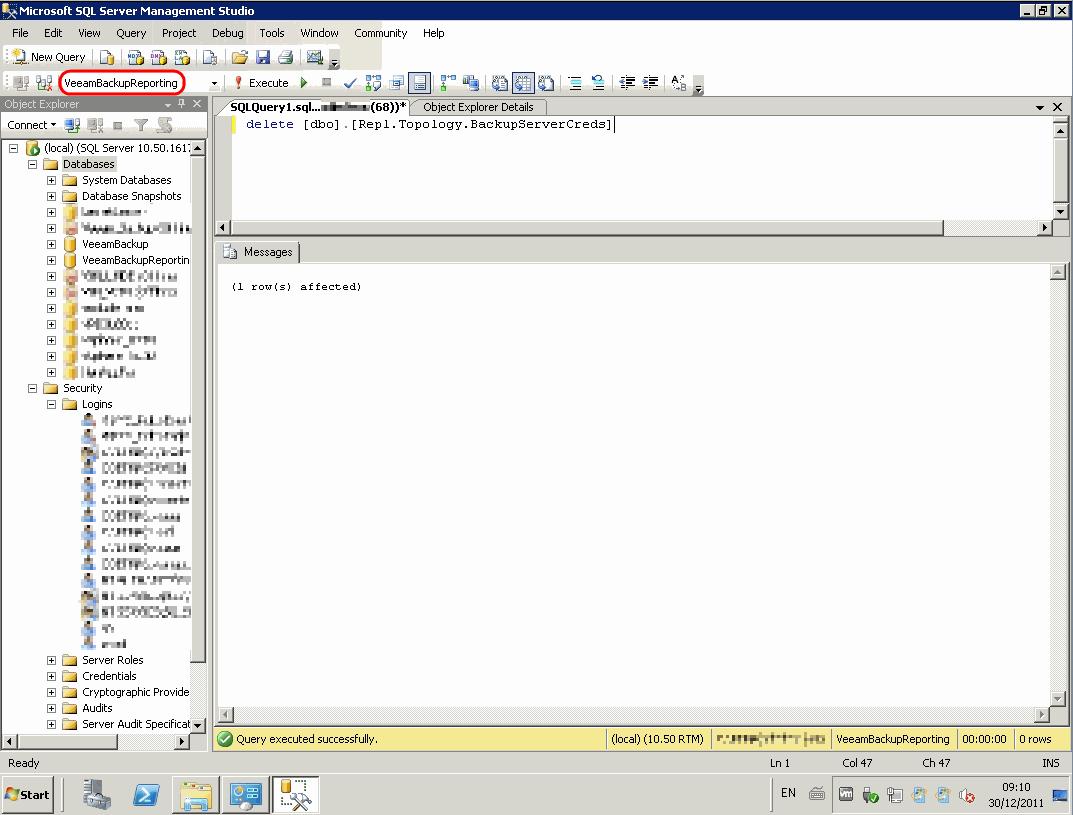Uncomment the selected lines

coord(598,83)
